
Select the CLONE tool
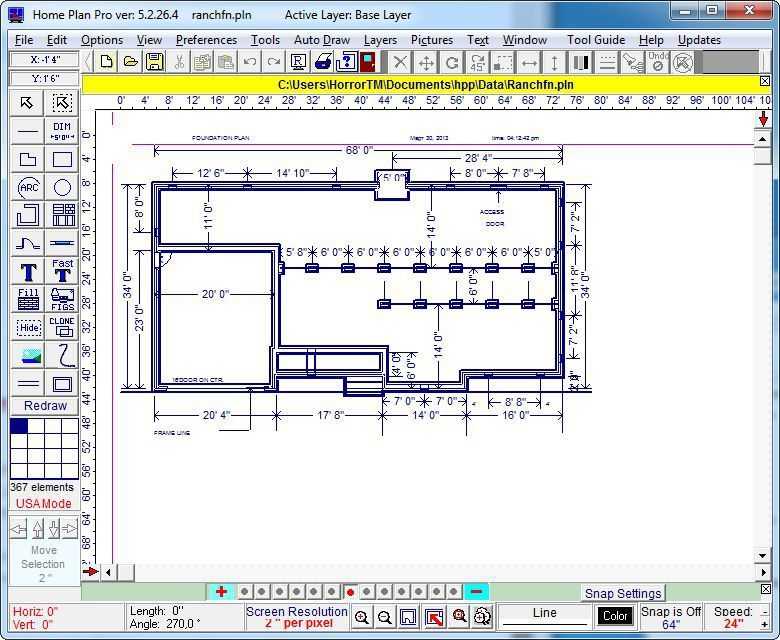[62, 327]
